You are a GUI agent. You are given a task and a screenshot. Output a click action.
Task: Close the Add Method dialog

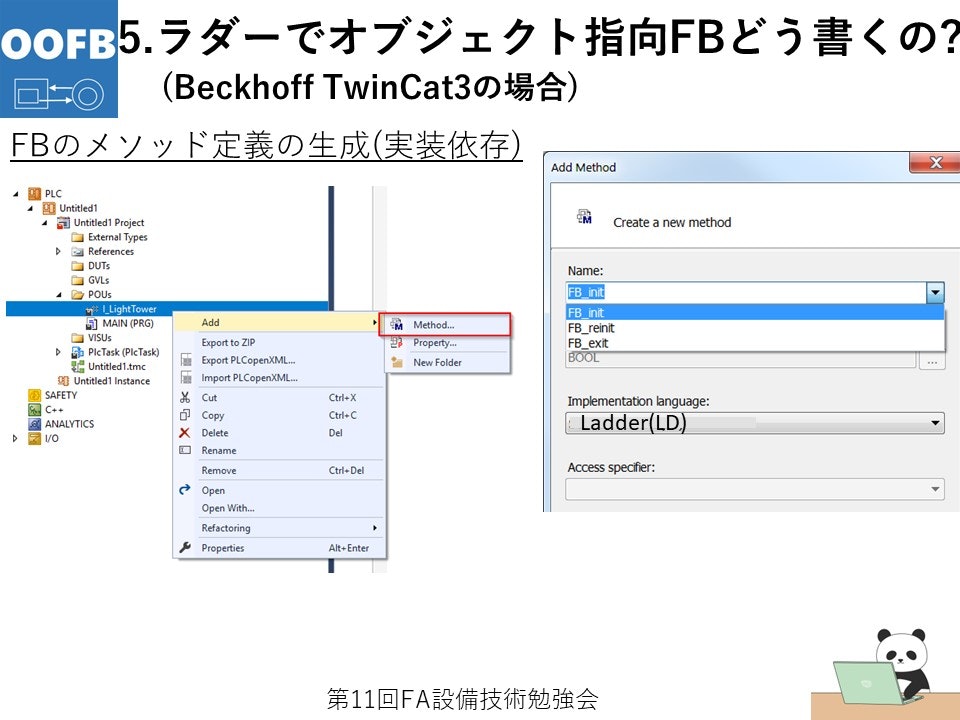click(x=935, y=163)
